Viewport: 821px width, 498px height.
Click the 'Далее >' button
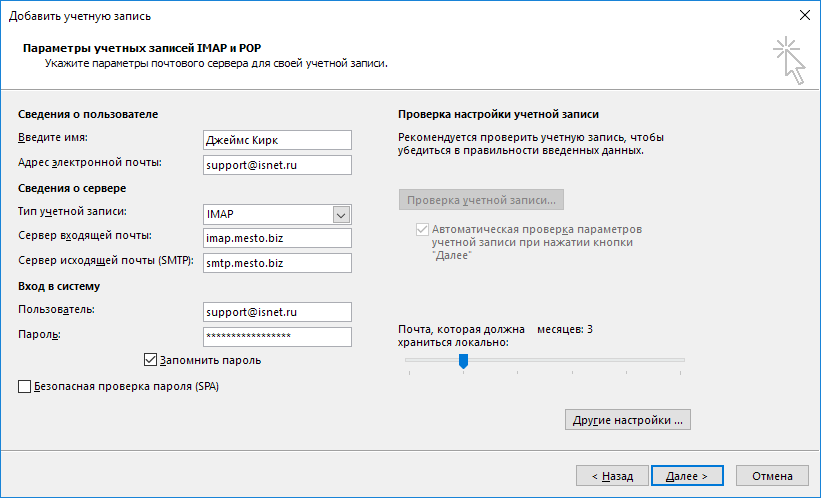click(x=686, y=476)
